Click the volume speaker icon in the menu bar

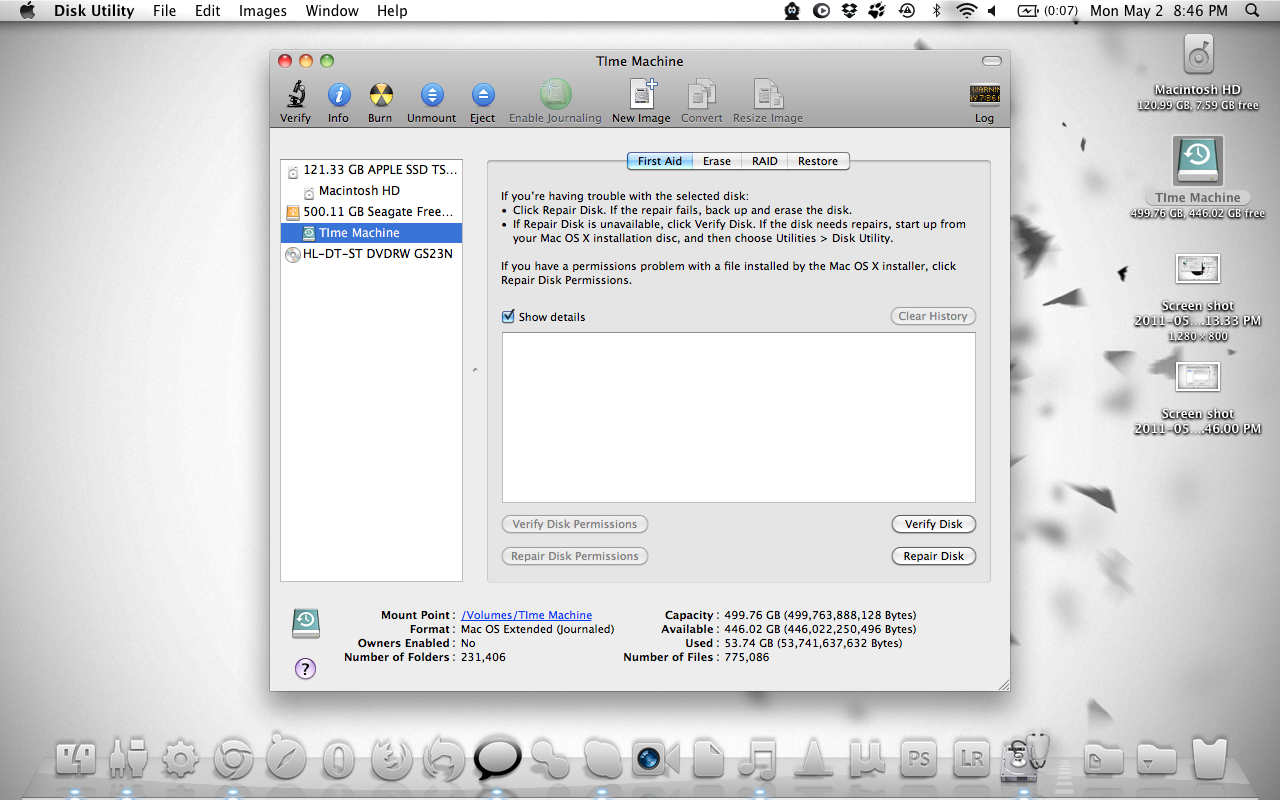coord(992,11)
